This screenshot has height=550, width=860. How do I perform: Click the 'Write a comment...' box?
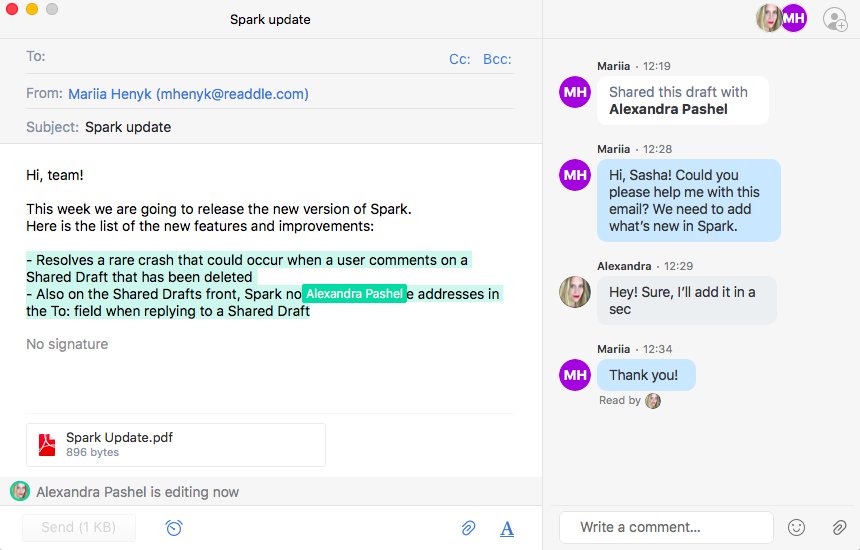click(666, 528)
